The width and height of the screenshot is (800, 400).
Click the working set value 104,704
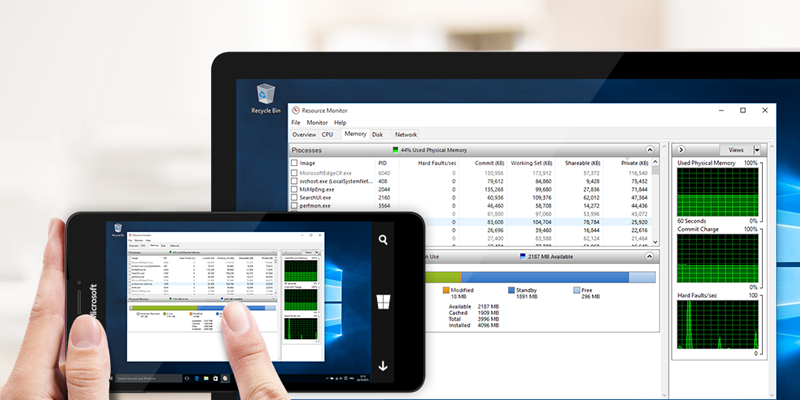(541, 222)
